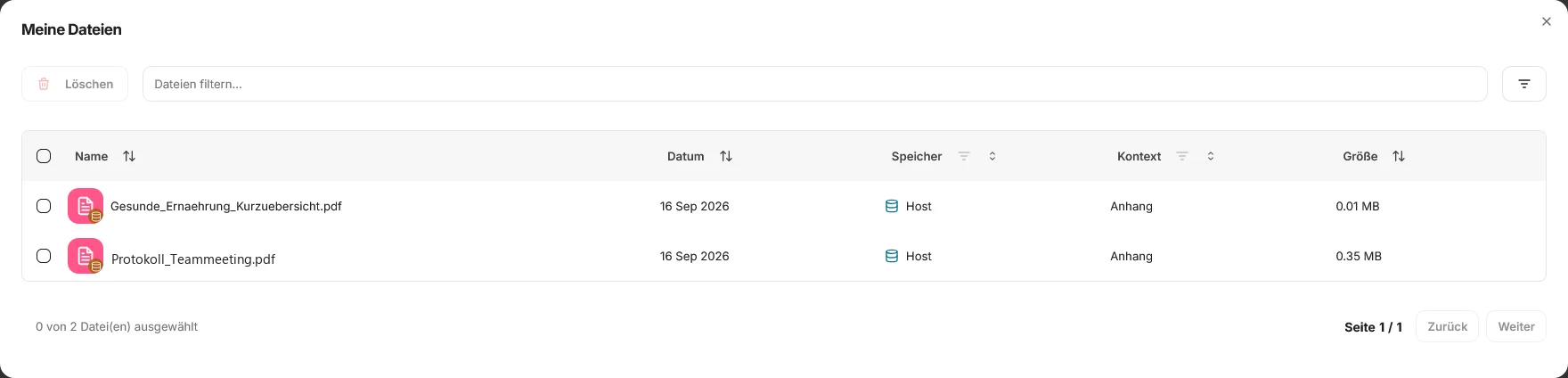Click Host storage icon in first row

[891, 206]
